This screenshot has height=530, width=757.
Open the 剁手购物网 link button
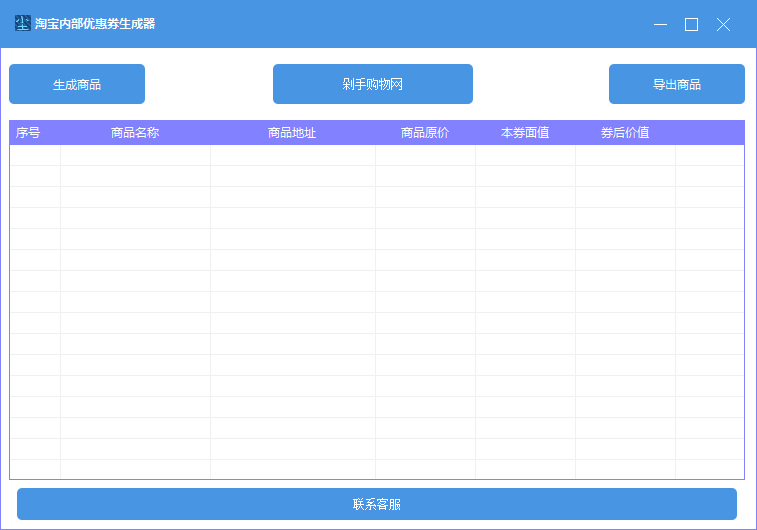(373, 84)
